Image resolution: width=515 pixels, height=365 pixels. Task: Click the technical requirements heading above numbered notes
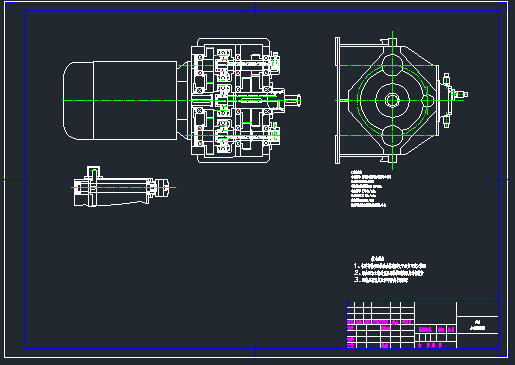pyautogui.click(x=378, y=259)
